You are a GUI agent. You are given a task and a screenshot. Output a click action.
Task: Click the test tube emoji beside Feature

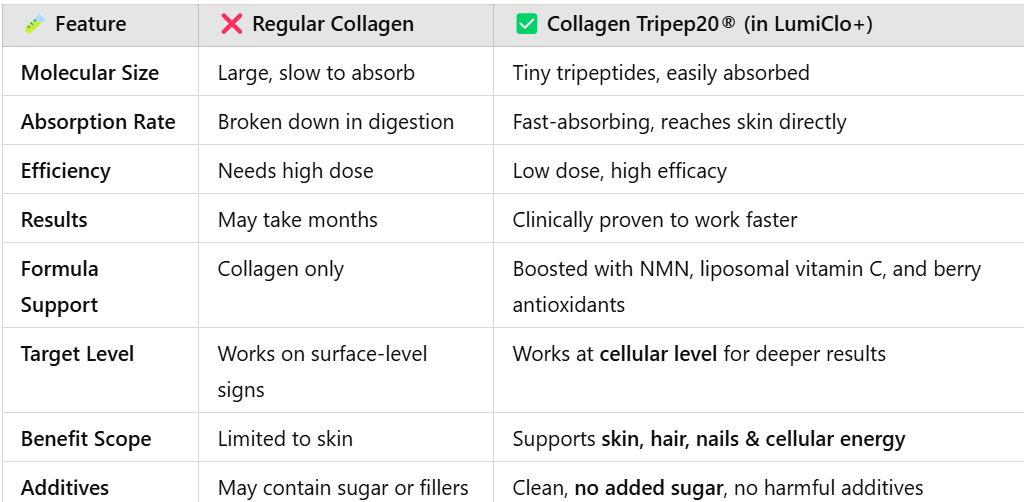pyautogui.click(x=34, y=24)
